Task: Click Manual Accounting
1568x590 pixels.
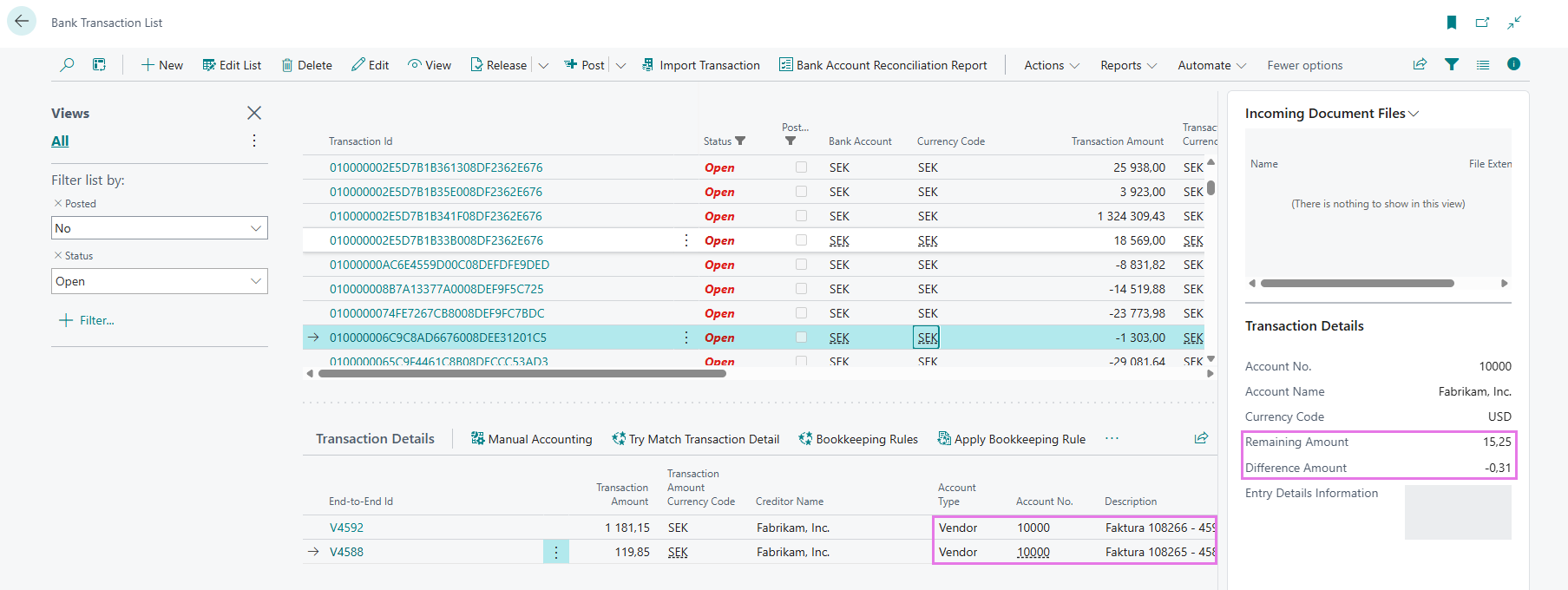Action: click(531, 439)
